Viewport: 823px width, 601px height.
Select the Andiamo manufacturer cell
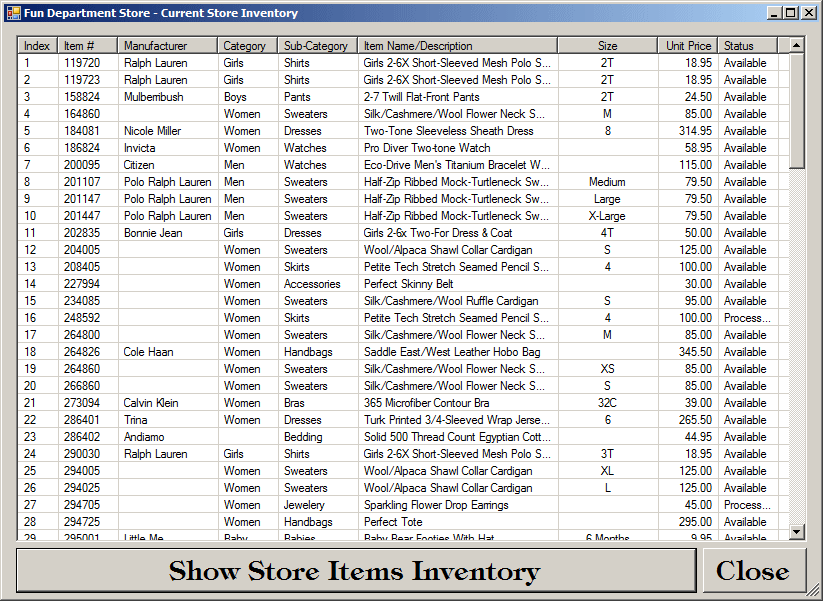(x=144, y=437)
